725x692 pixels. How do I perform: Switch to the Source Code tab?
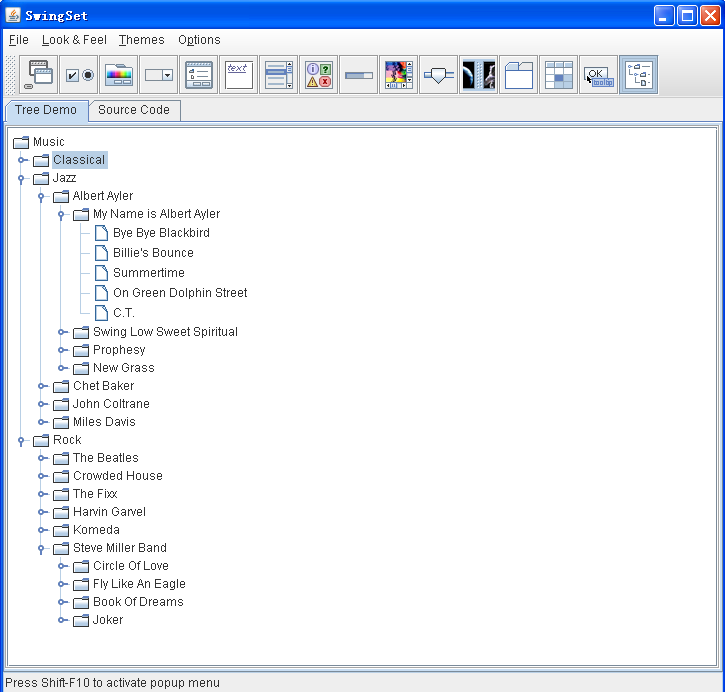[134, 110]
